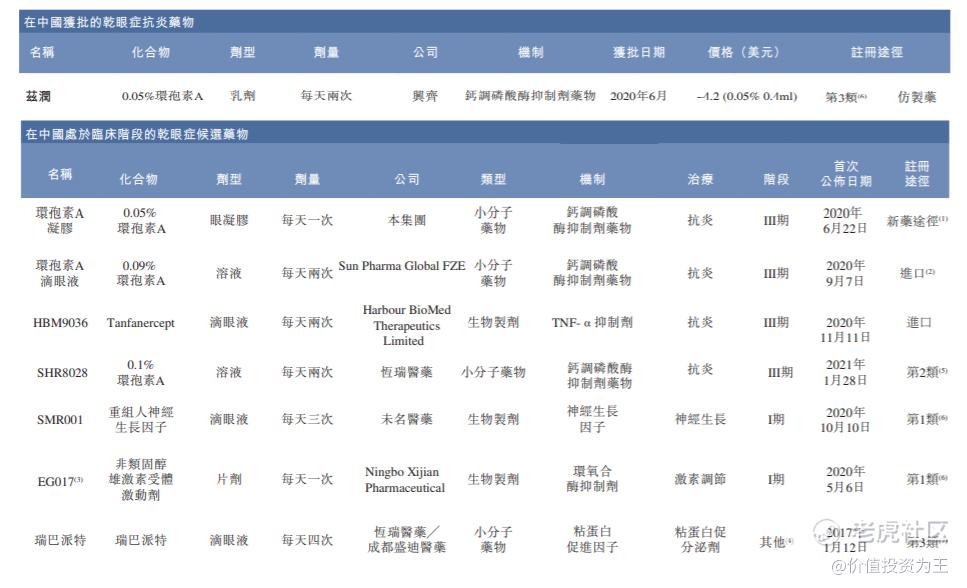This screenshot has width=967, height=588.
Task: Select the '獲批日期' column header
Action: coord(639,52)
